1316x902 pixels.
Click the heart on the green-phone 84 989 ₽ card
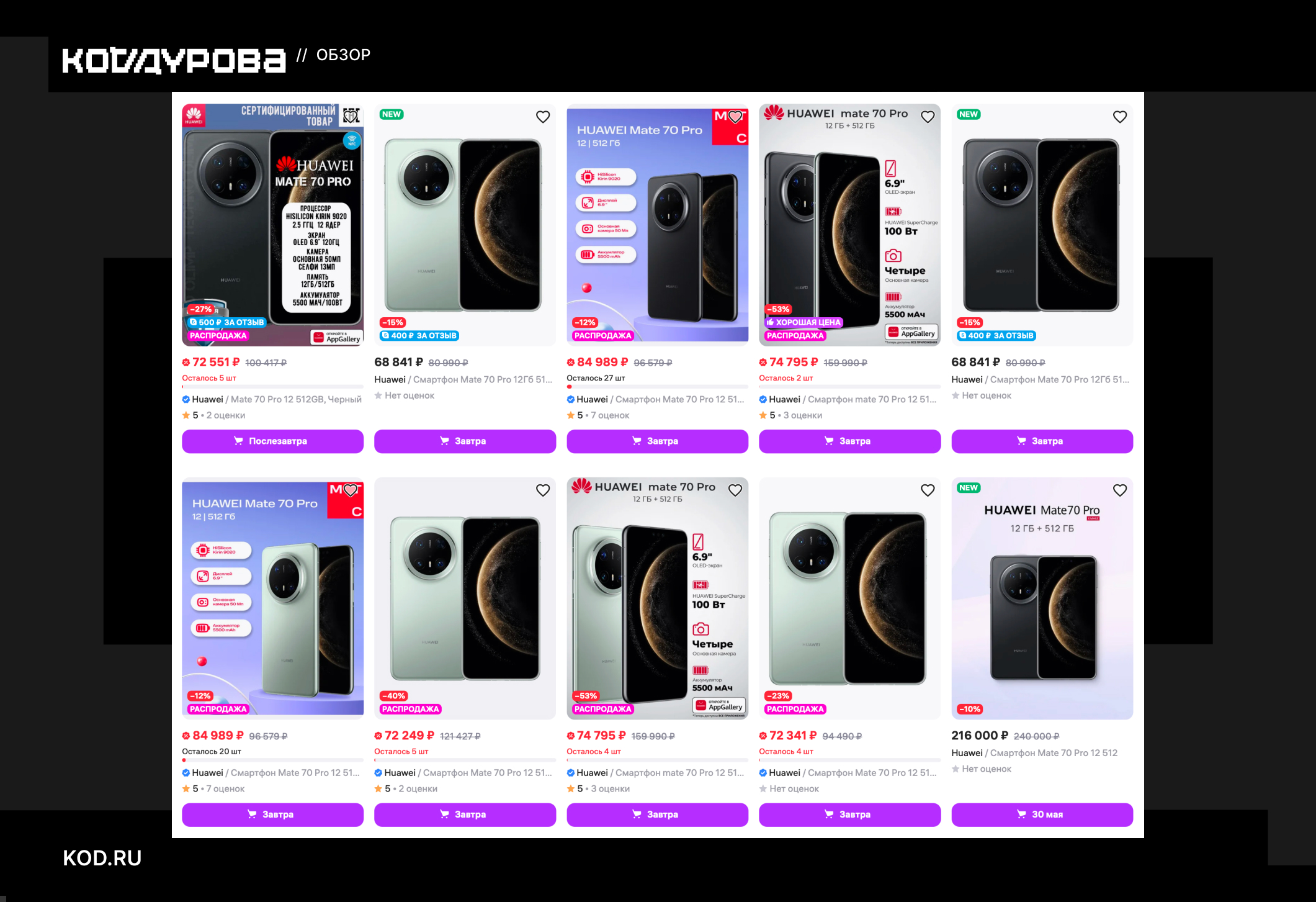(351, 490)
